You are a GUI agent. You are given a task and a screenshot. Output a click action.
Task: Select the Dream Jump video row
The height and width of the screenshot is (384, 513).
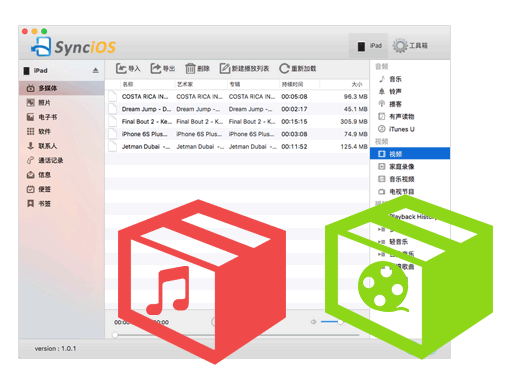tap(237, 109)
